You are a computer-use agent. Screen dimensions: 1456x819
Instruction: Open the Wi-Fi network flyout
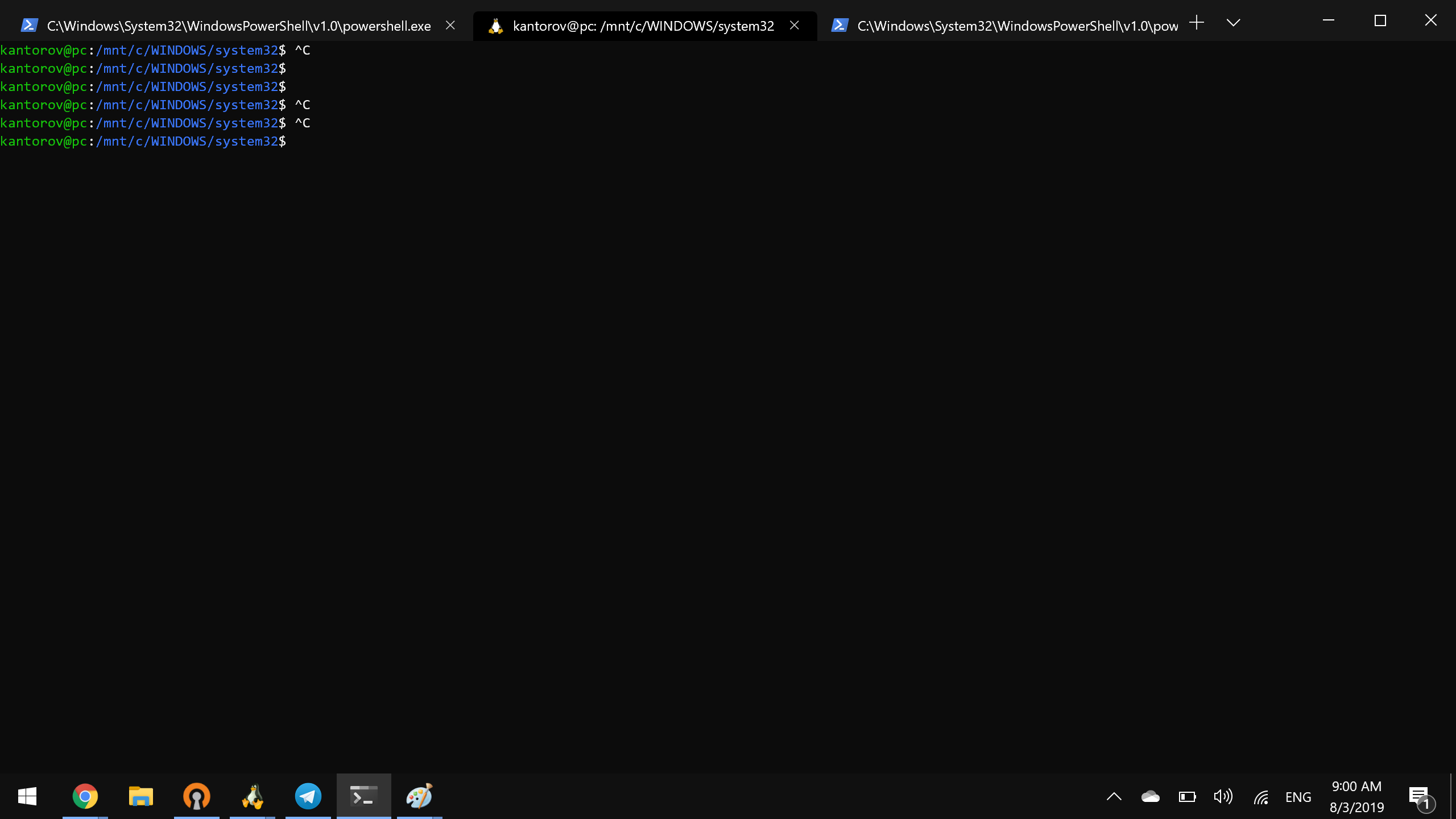tap(1261, 797)
